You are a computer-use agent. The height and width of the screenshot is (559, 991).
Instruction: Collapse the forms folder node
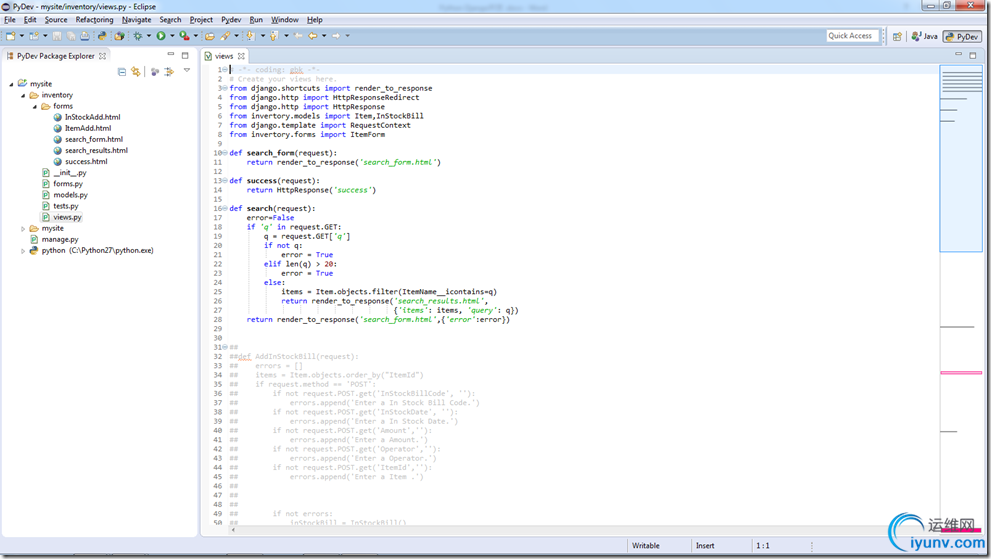(35, 107)
